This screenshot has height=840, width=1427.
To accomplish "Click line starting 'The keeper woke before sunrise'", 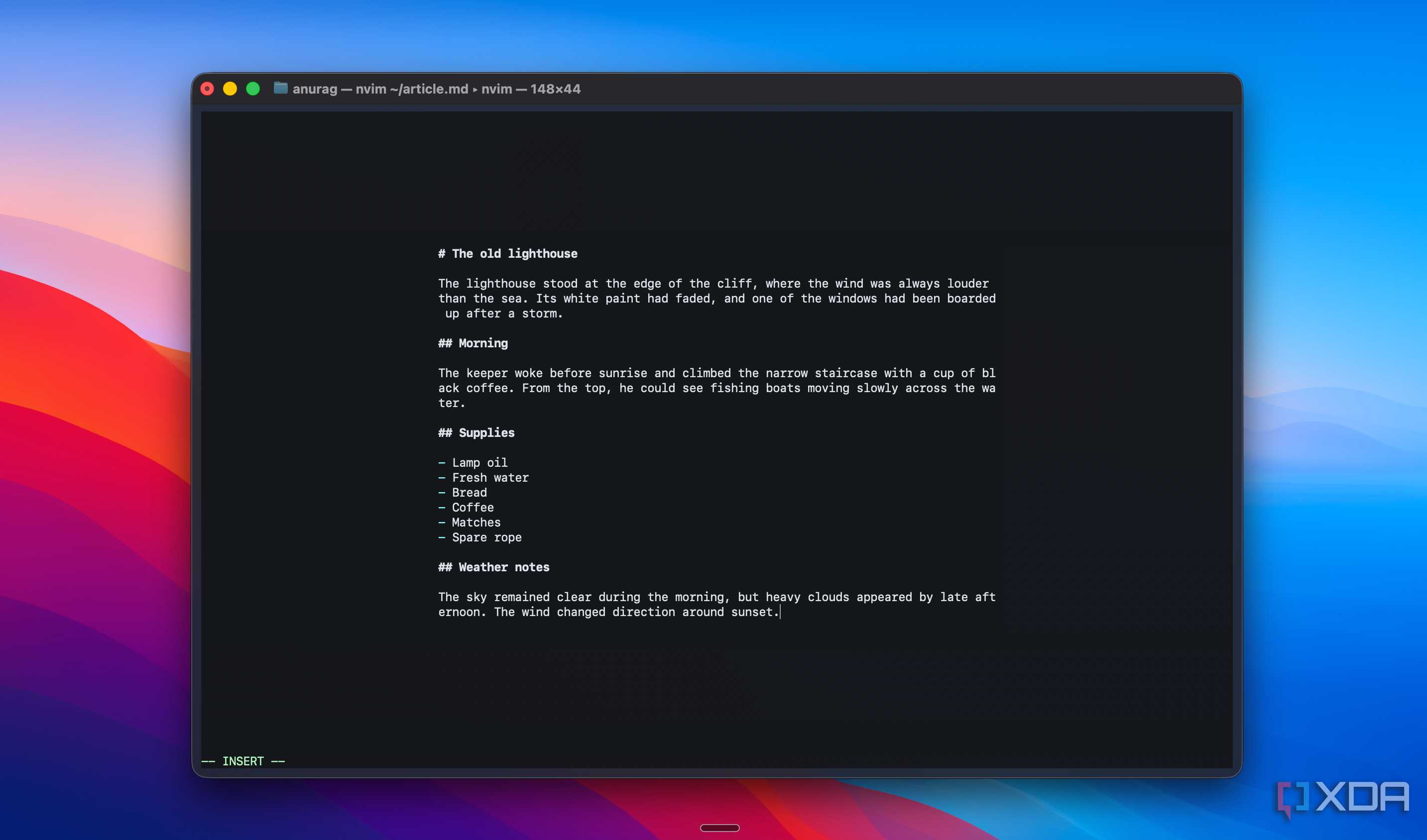I will click(x=717, y=373).
